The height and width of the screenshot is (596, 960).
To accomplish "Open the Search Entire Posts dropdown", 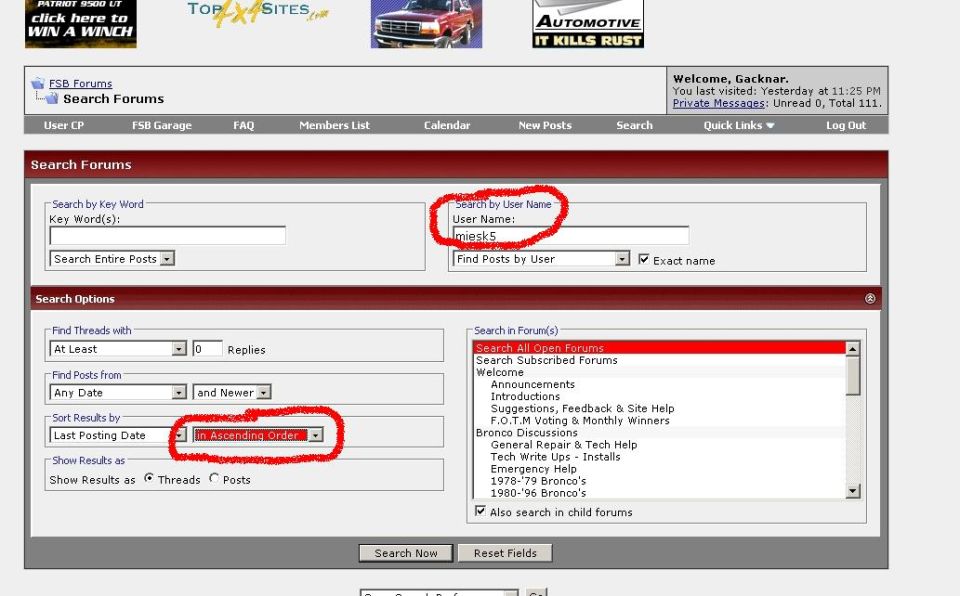I will [x=112, y=258].
